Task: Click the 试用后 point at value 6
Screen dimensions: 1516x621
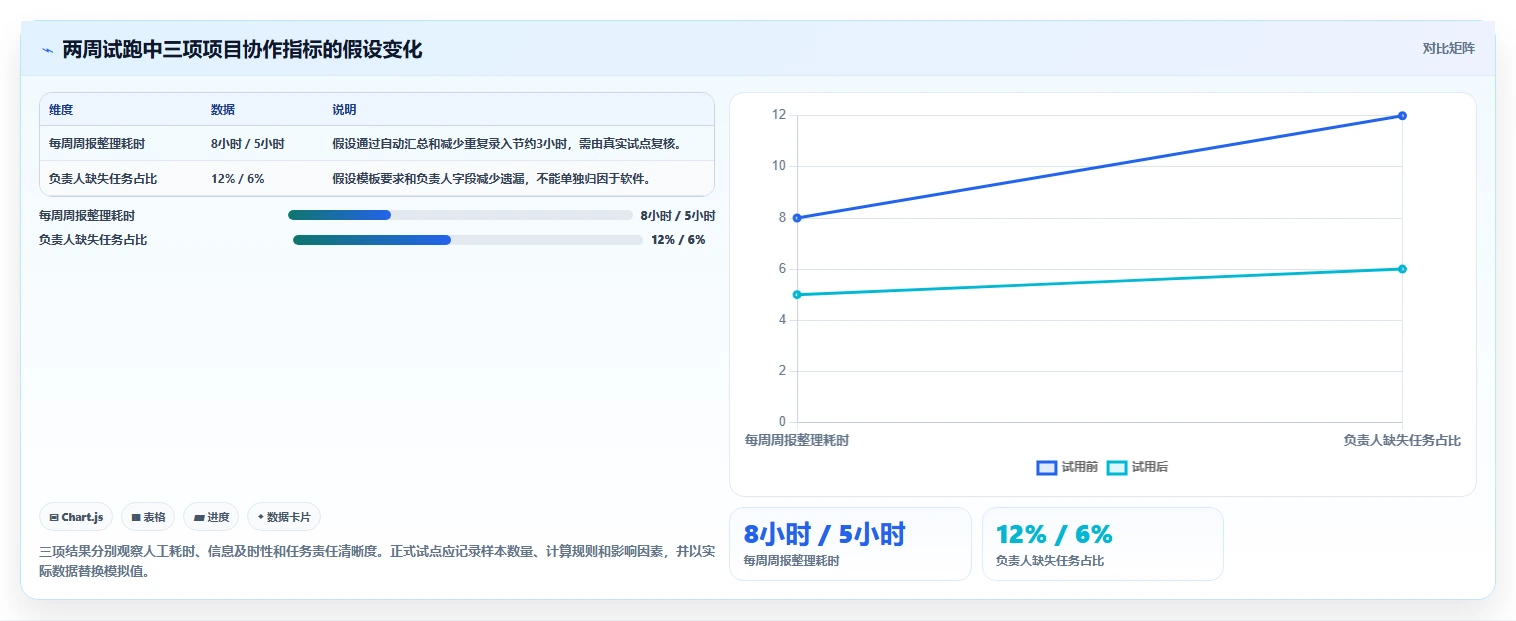Action: (x=1402, y=269)
